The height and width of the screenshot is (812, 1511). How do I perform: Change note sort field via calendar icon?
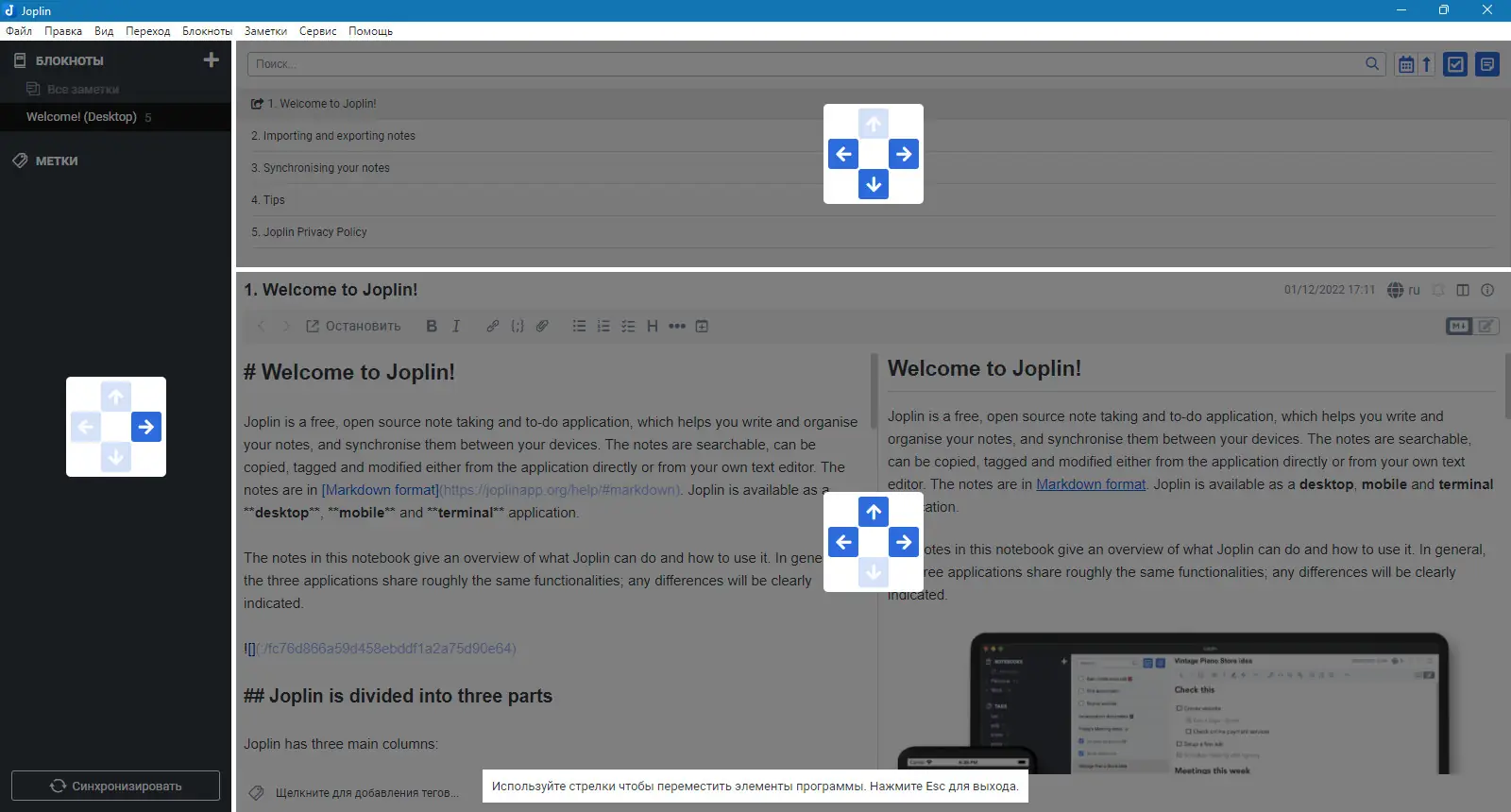point(1406,64)
